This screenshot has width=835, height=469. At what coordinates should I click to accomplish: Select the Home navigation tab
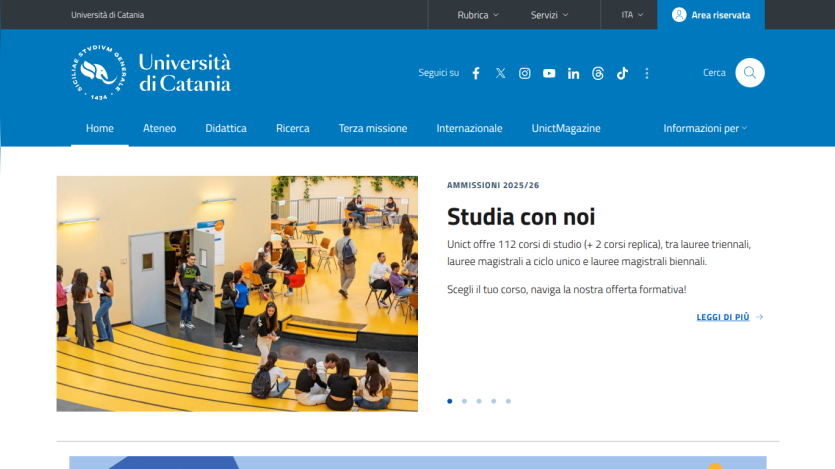(100, 128)
